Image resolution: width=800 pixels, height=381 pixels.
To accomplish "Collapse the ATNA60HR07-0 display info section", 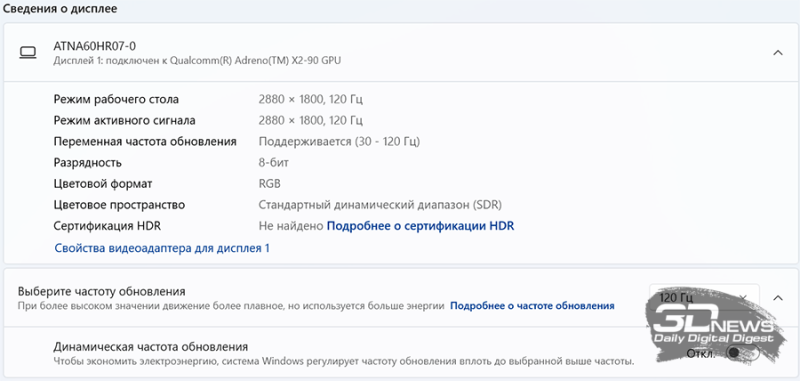I will [x=778, y=53].
